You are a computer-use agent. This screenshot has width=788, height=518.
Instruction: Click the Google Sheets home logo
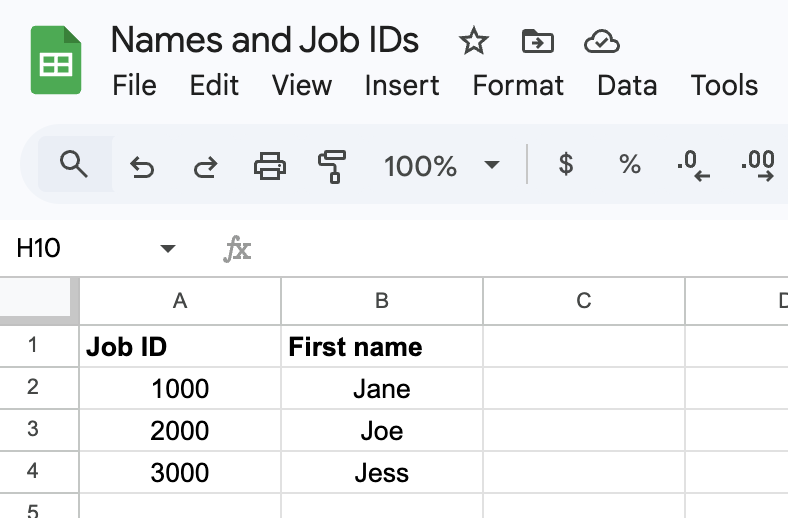pos(55,62)
